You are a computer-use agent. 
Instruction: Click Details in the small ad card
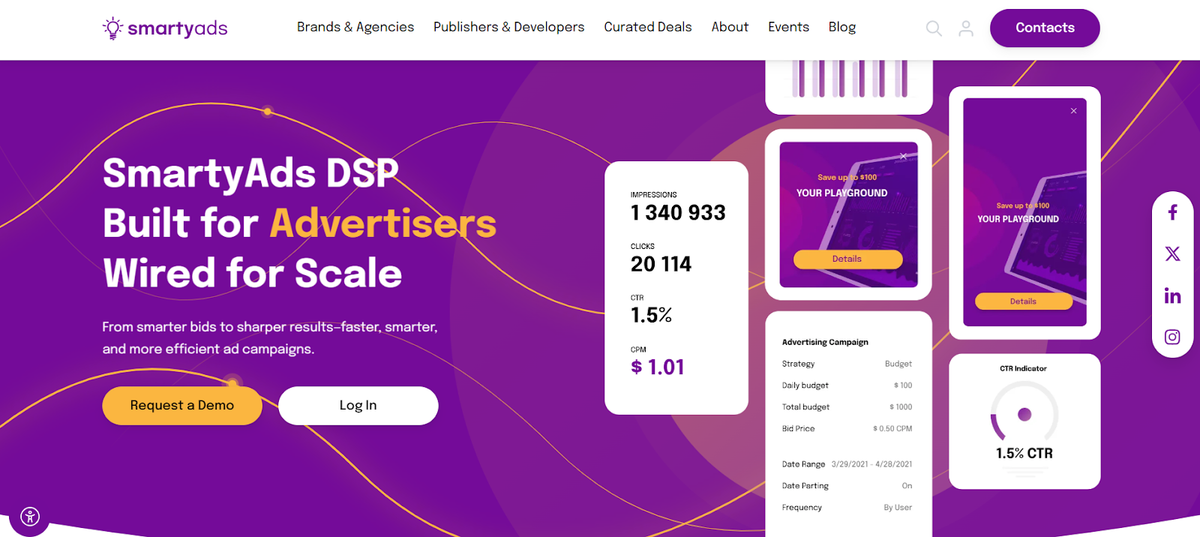click(848, 259)
